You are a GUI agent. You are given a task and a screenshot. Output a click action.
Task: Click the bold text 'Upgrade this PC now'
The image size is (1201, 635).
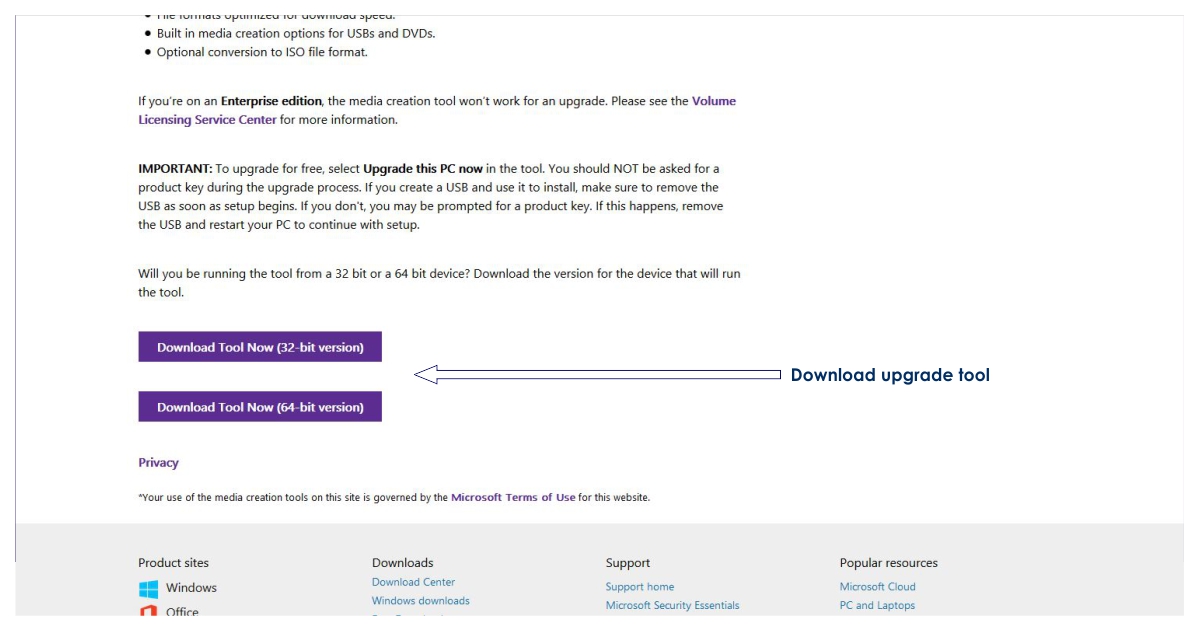[x=424, y=168]
